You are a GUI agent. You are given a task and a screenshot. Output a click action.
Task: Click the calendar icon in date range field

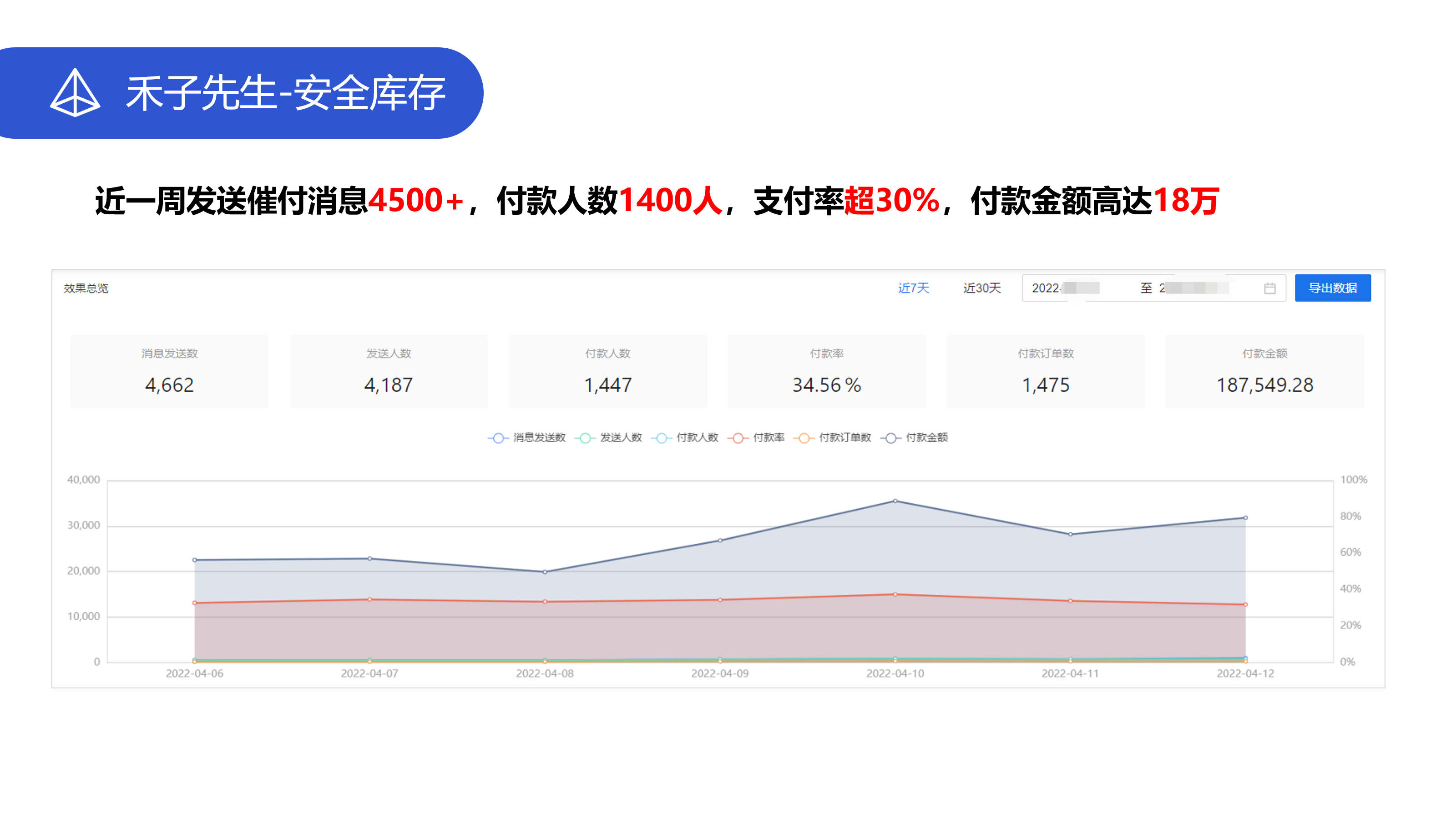coord(1269,288)
